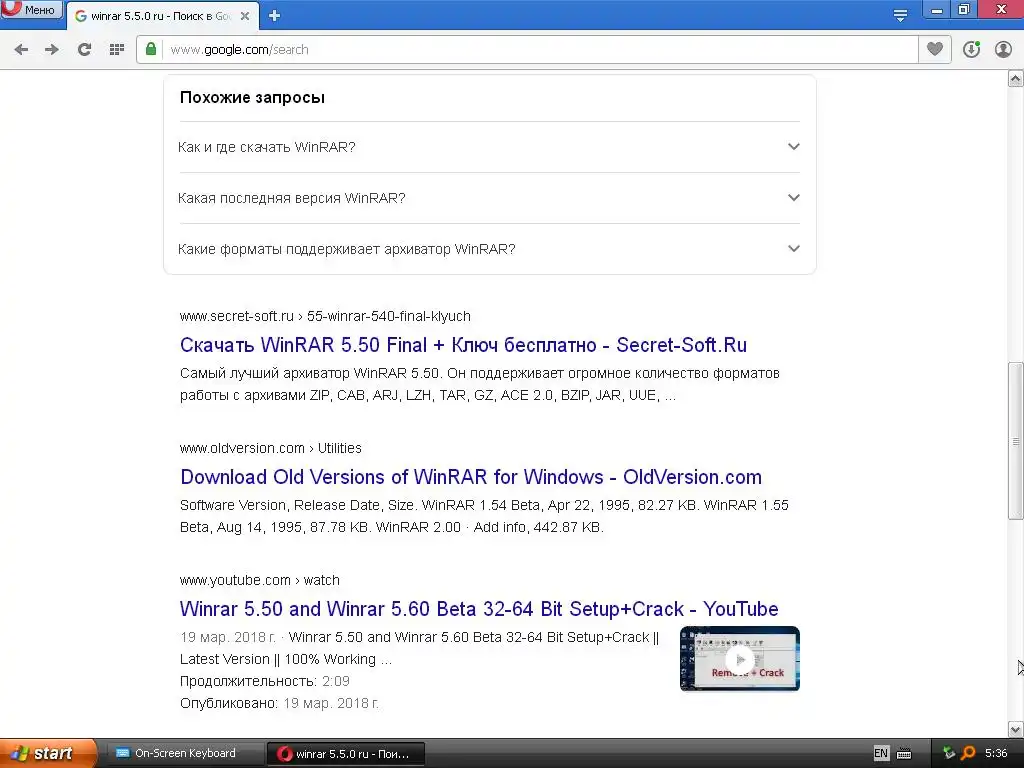Screen dimensions: 1024x768
Task: Click the 'Продолжительность: 2:09' text
Action: click(264, 681)
